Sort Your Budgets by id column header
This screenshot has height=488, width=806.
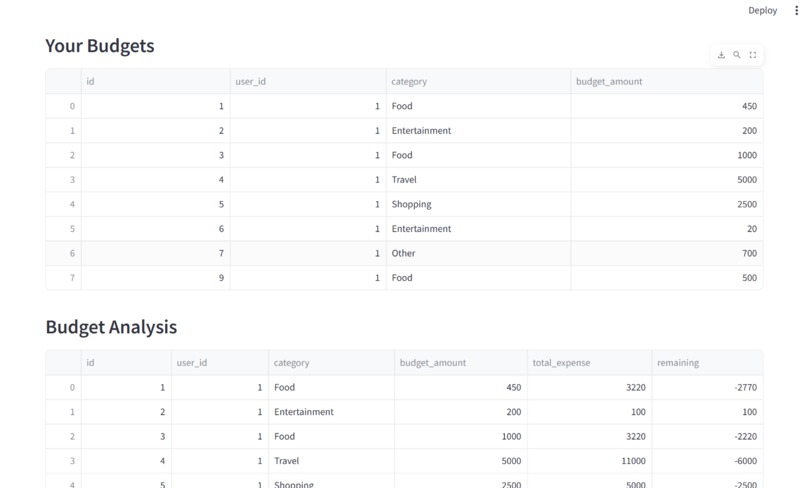pos(155,81)
